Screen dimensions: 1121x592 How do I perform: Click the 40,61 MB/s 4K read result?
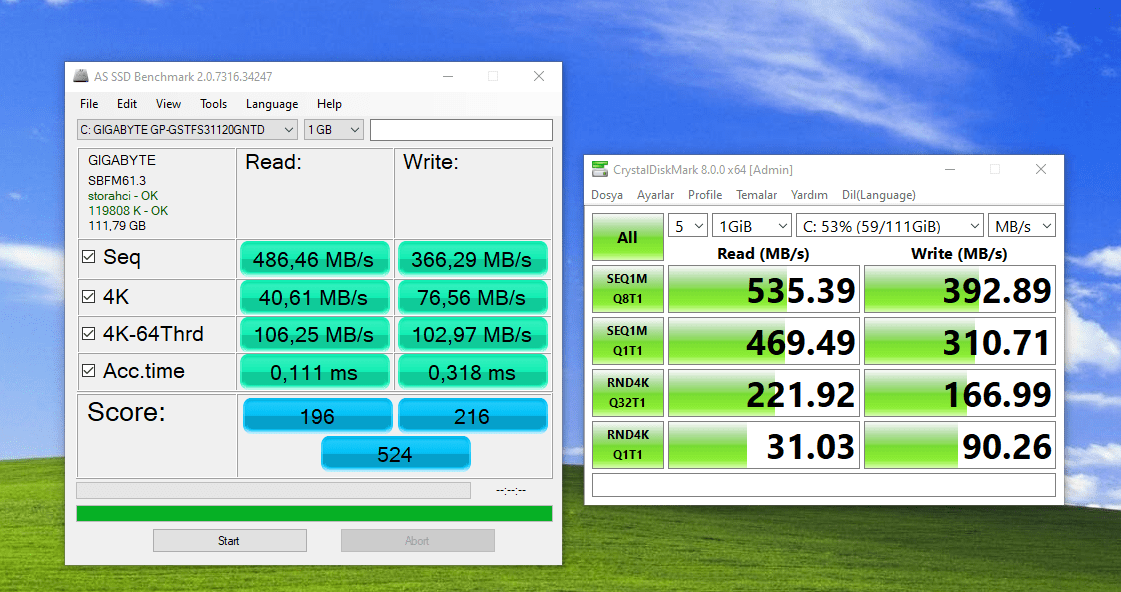315,297
